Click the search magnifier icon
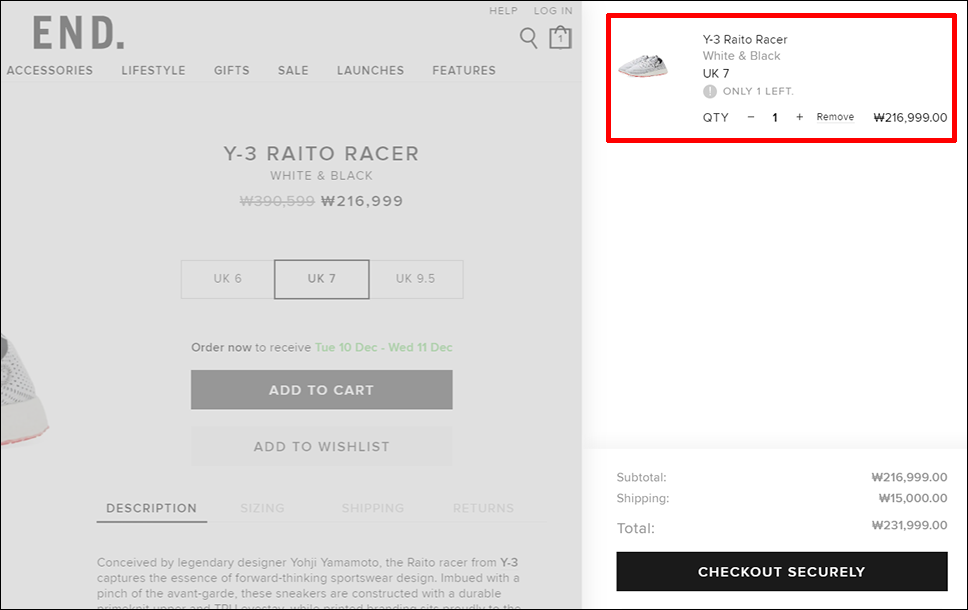Screen dimensions: 968x610 [528, 38]
